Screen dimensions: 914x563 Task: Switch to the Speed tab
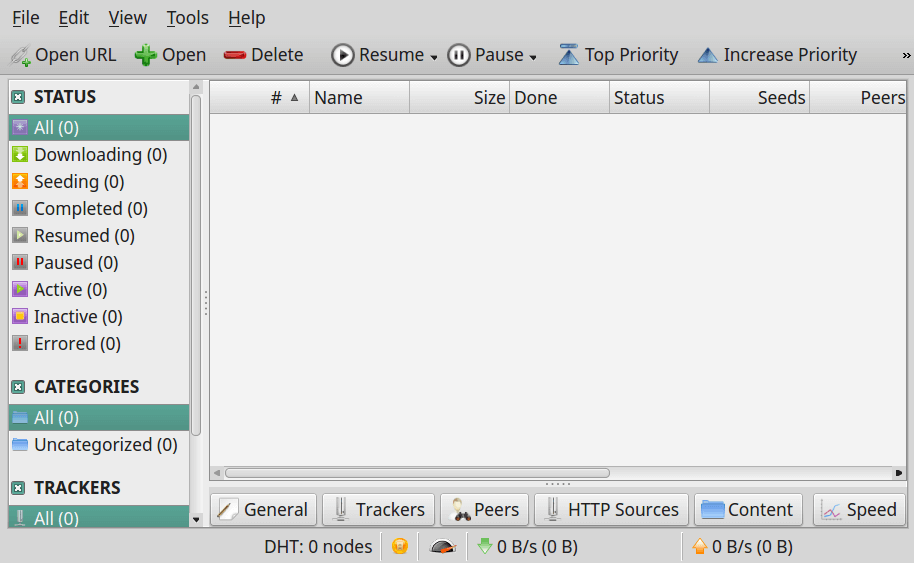click(x=859, y=509)
